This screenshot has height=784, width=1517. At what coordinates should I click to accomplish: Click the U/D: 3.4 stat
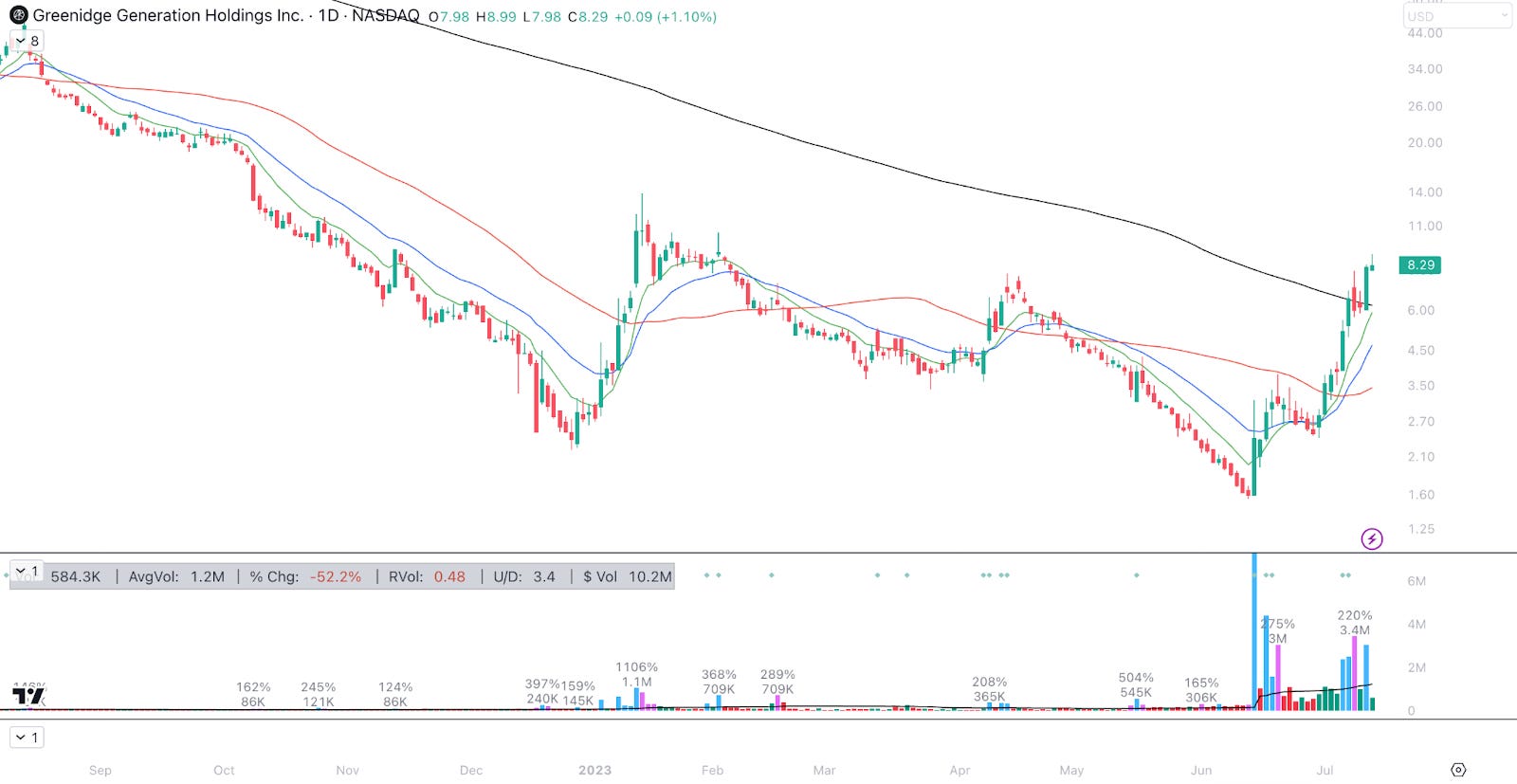point(524,576)
